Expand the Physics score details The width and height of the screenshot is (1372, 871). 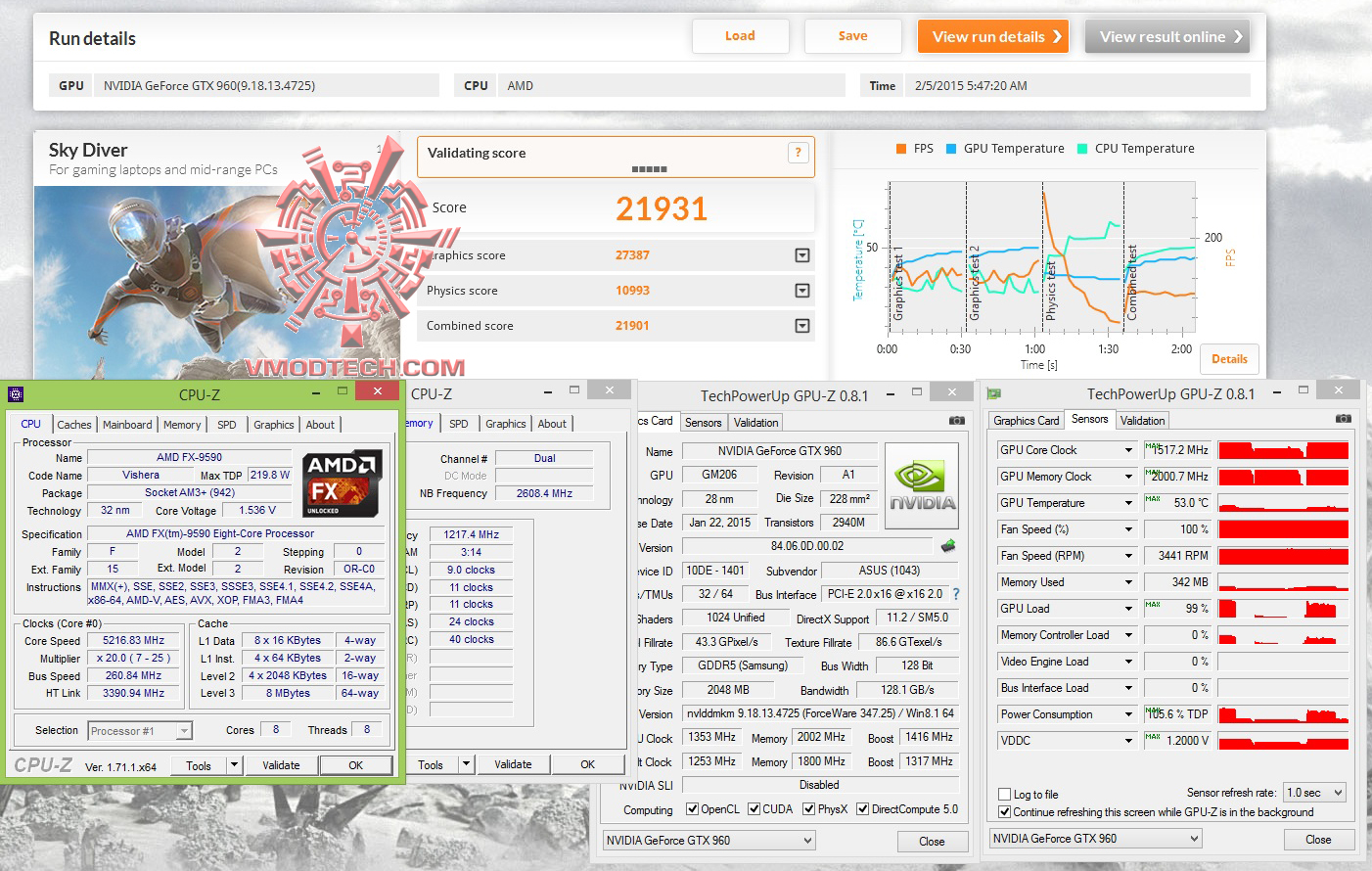pos(802,291)
